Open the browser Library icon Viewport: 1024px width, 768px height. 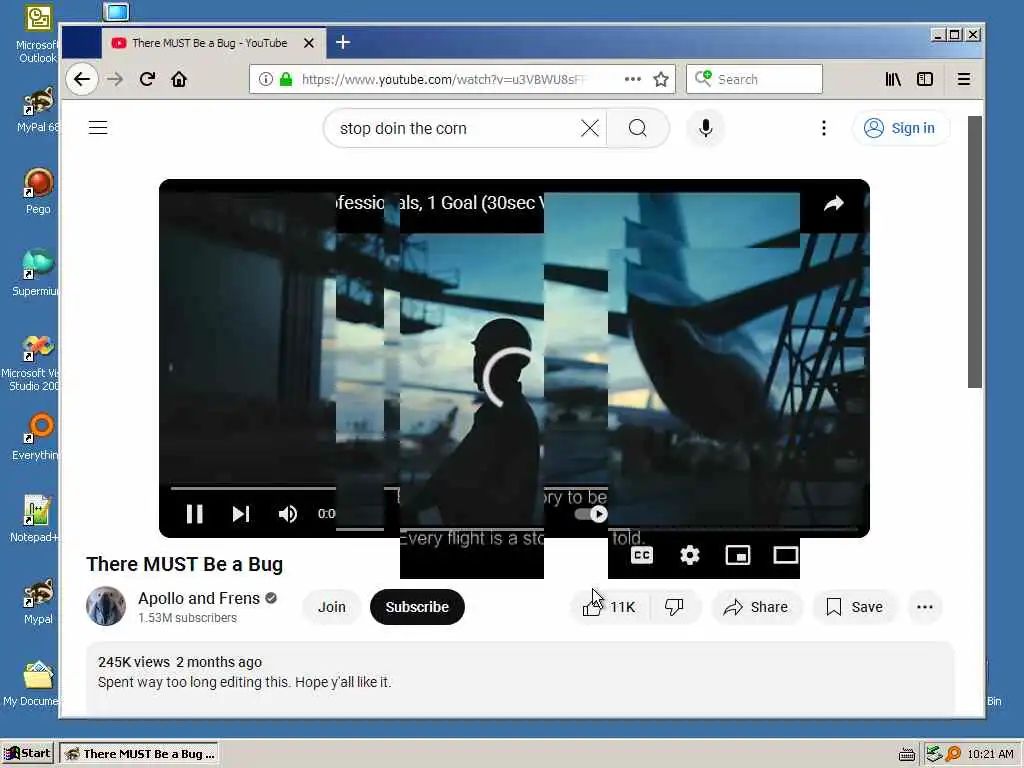[x=893, y=80]
